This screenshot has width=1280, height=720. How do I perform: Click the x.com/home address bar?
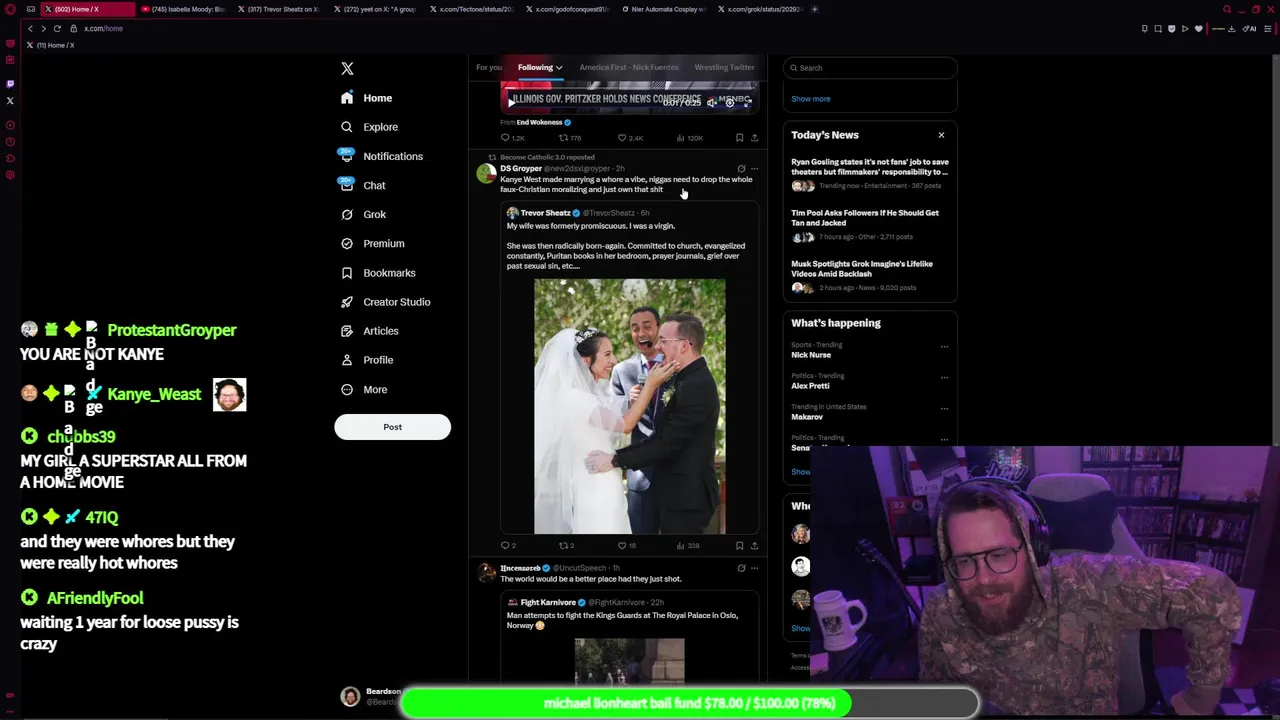click(103, 28)
